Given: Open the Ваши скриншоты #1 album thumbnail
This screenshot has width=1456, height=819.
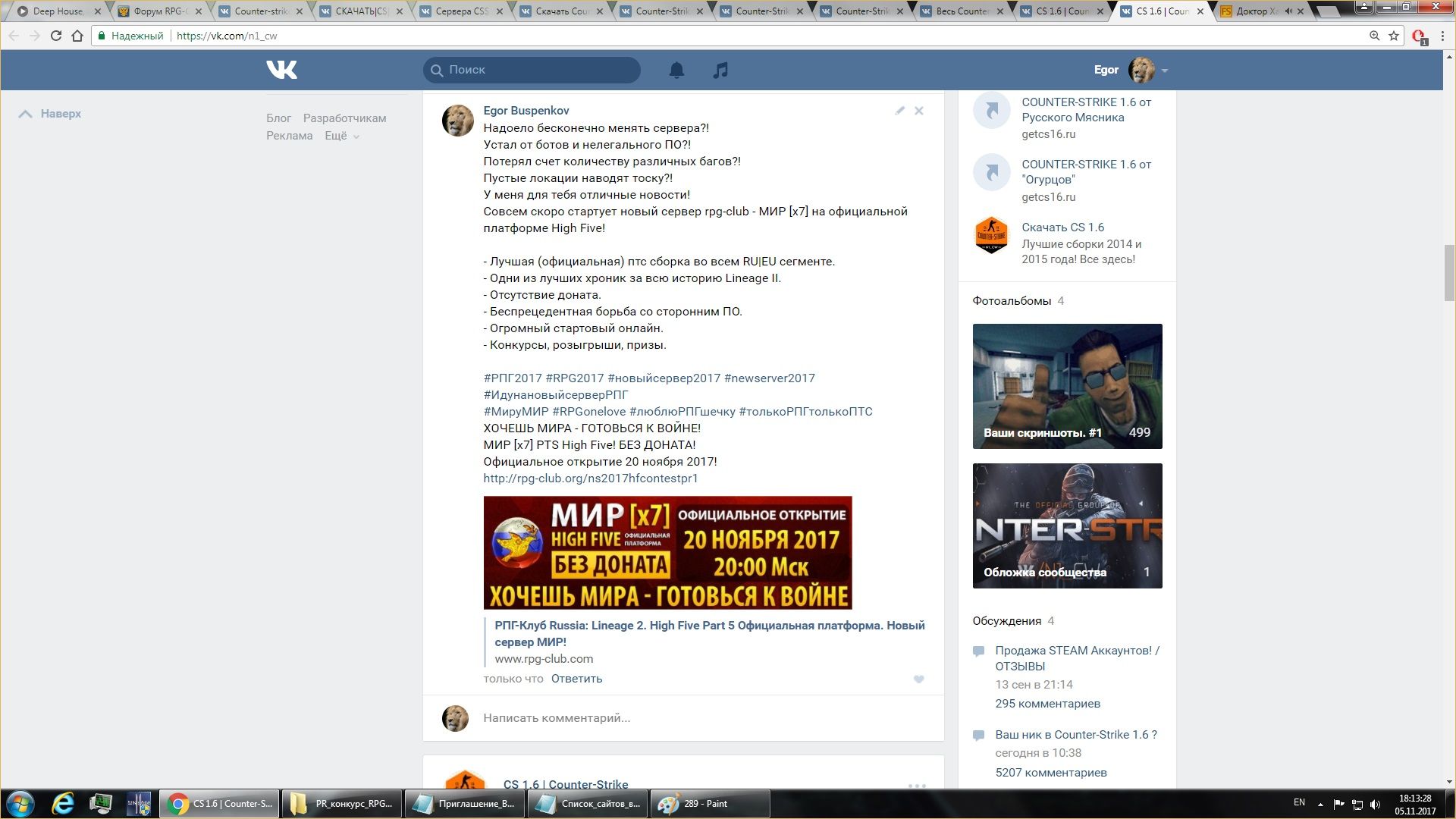Looking at the screenshot, I should (x=1067, y=386).
